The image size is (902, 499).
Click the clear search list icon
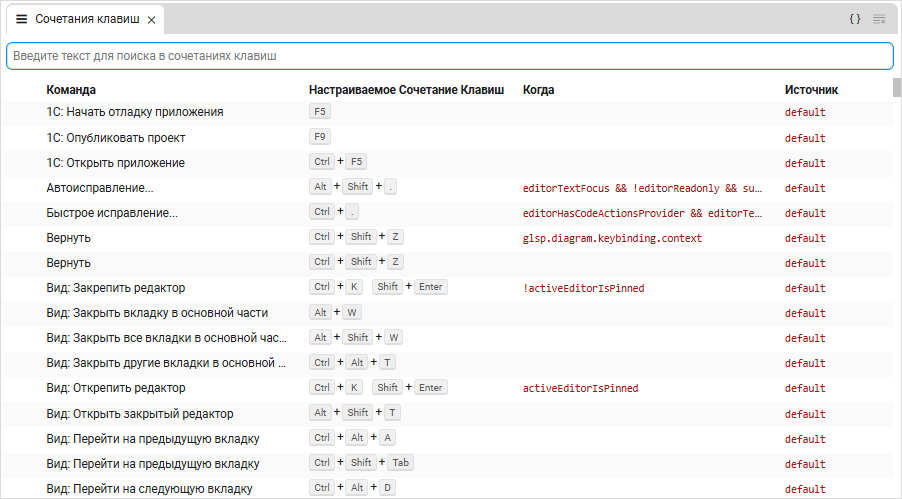coord(879,19)
